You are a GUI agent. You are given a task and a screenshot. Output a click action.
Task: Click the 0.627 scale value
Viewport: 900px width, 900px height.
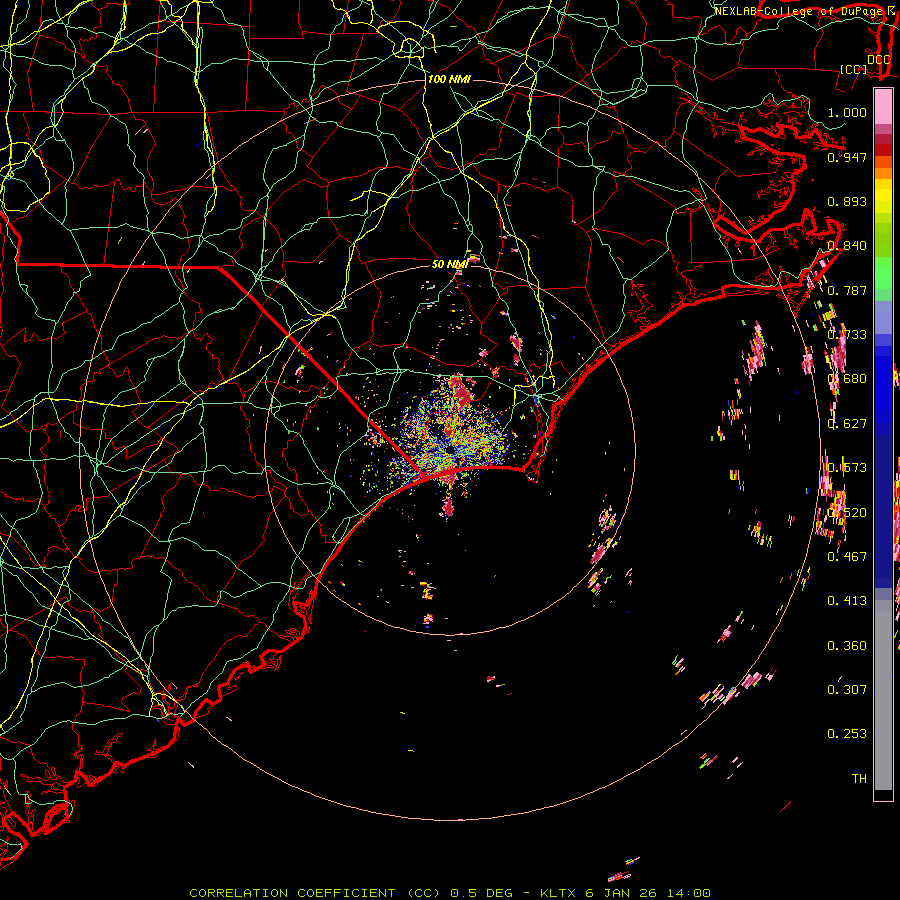point(847,424)
